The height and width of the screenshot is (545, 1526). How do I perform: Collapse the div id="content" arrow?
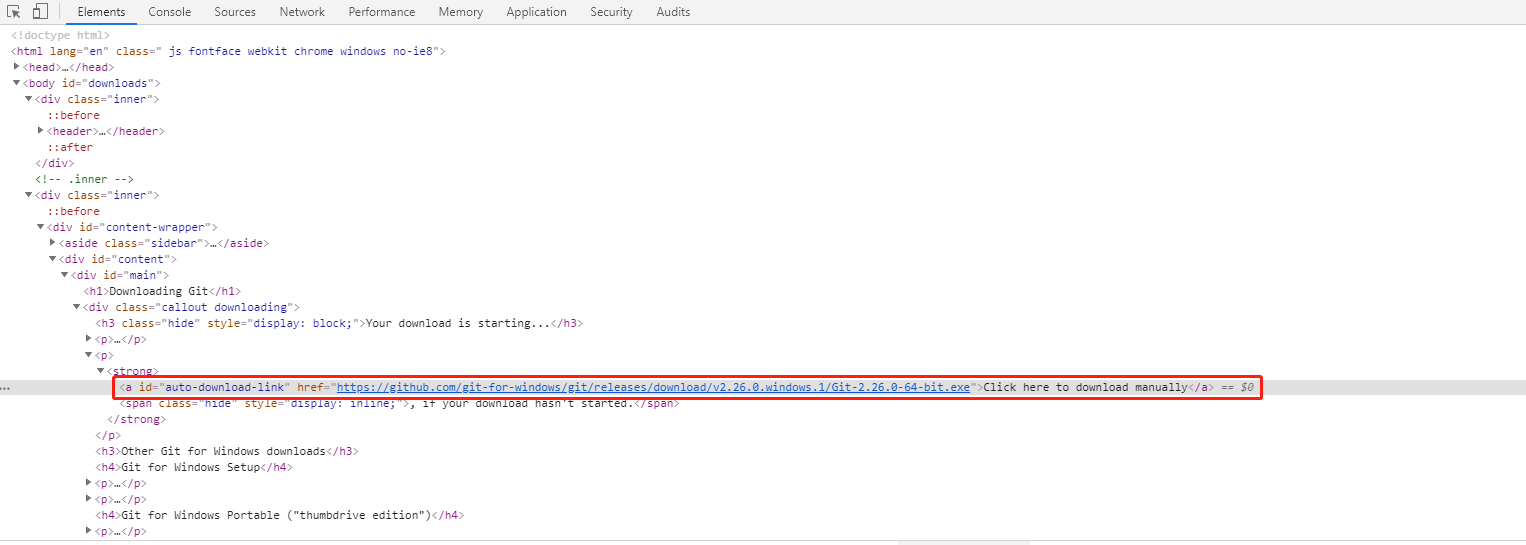coord(53,259)
